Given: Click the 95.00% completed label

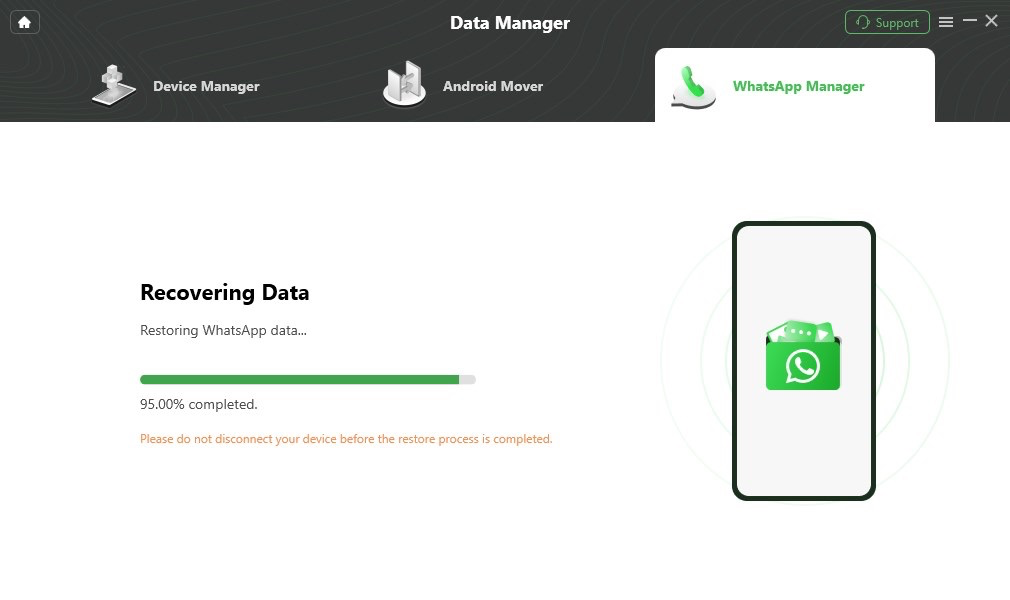Looking at the screenshot, I should point(197,404).
